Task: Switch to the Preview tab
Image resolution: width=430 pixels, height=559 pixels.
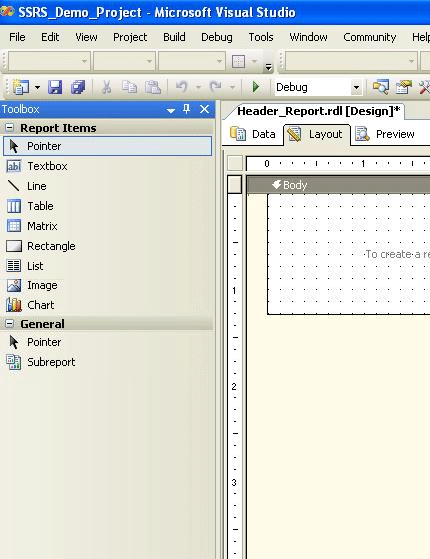Action: click(x=386, y=134)
